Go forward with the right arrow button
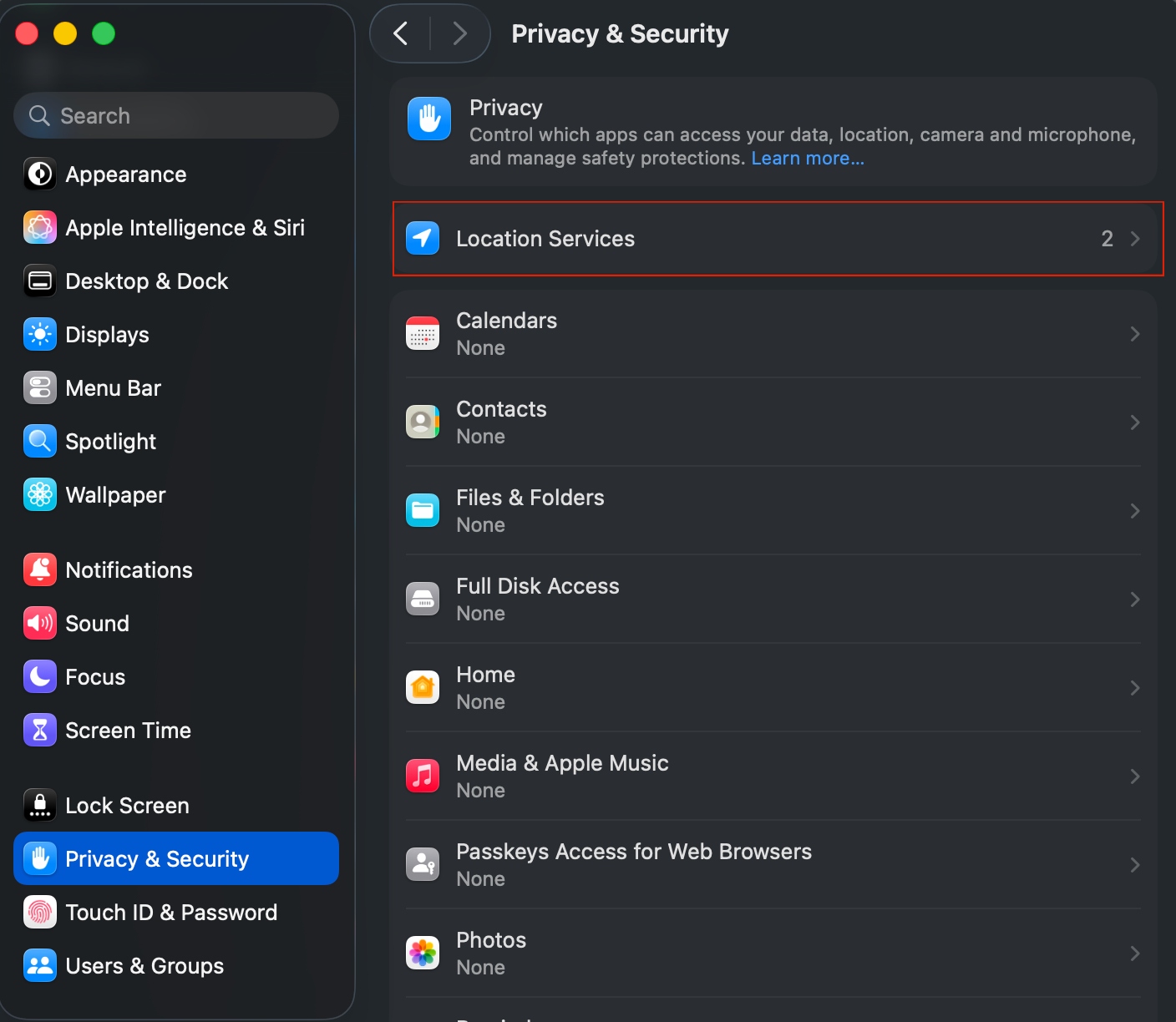This screenshot has height=1022, width=1176. pyautogui.click(x=459, y=33)
